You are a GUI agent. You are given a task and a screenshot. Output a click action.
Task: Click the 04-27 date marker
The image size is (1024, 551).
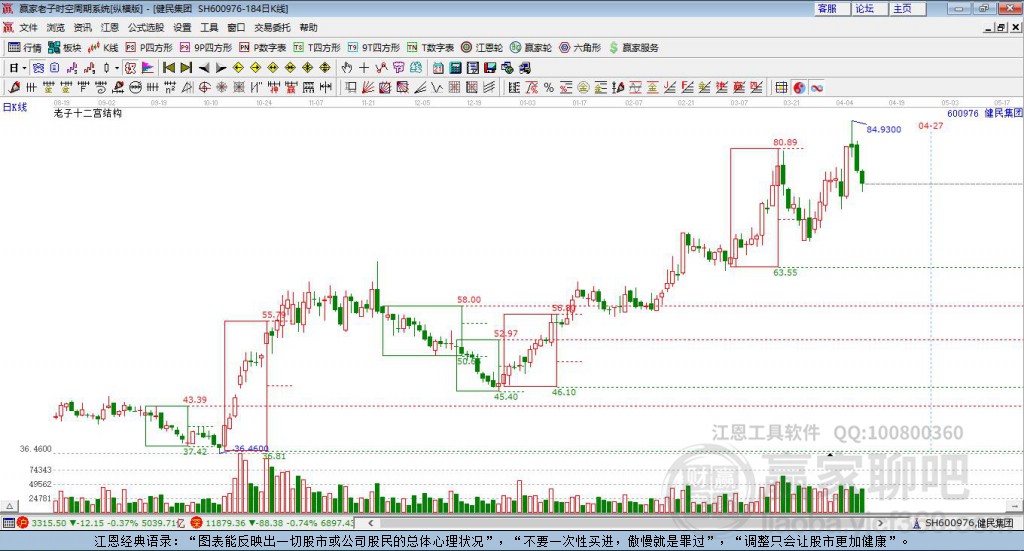(x=931, y=125)
